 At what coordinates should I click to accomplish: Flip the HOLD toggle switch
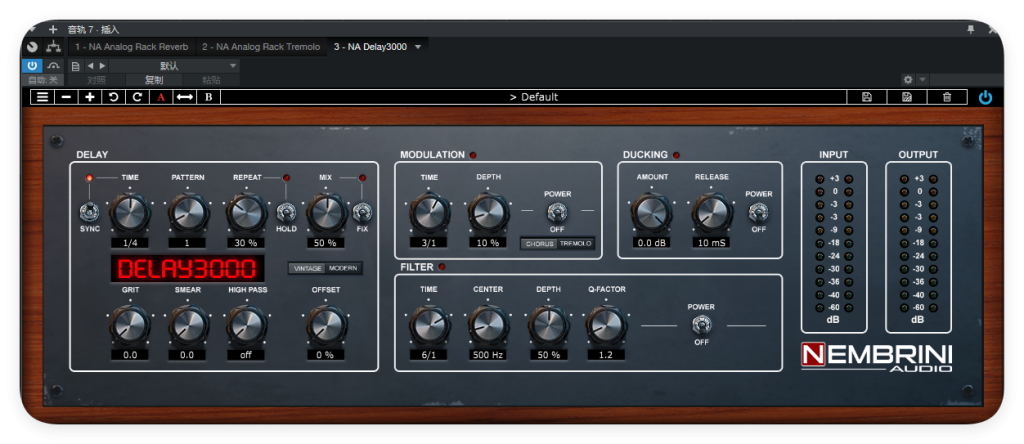tap(285, 212)
